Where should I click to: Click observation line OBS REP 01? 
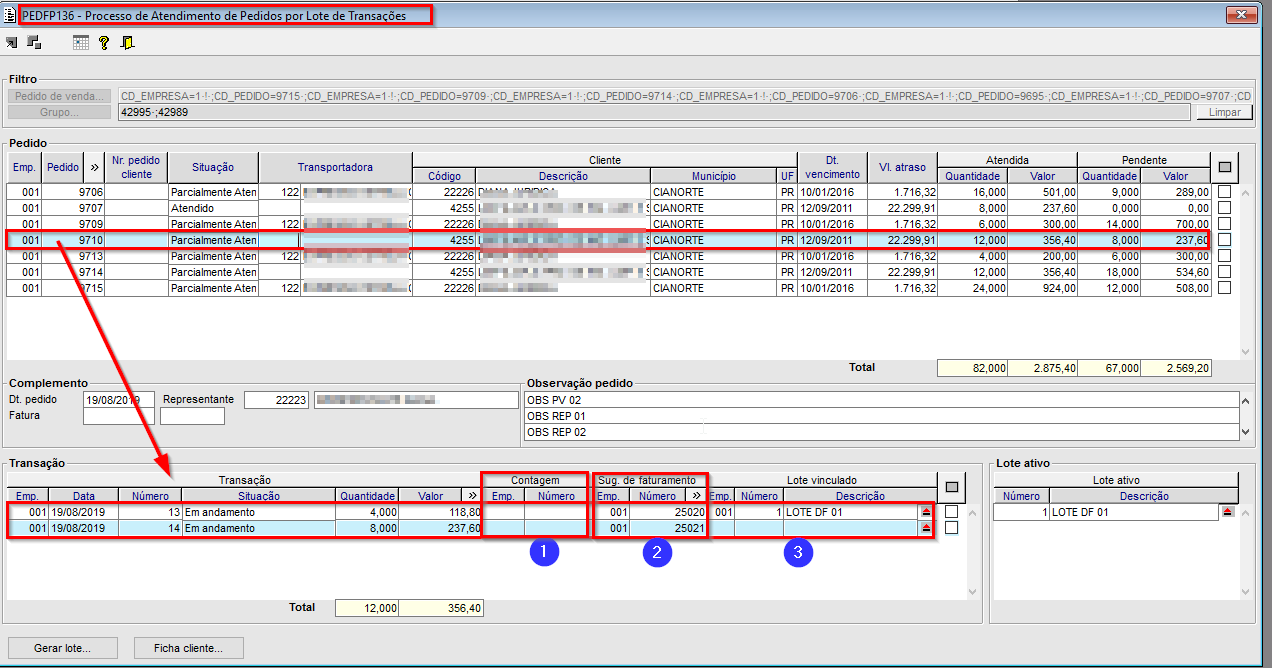pos(881,416)
